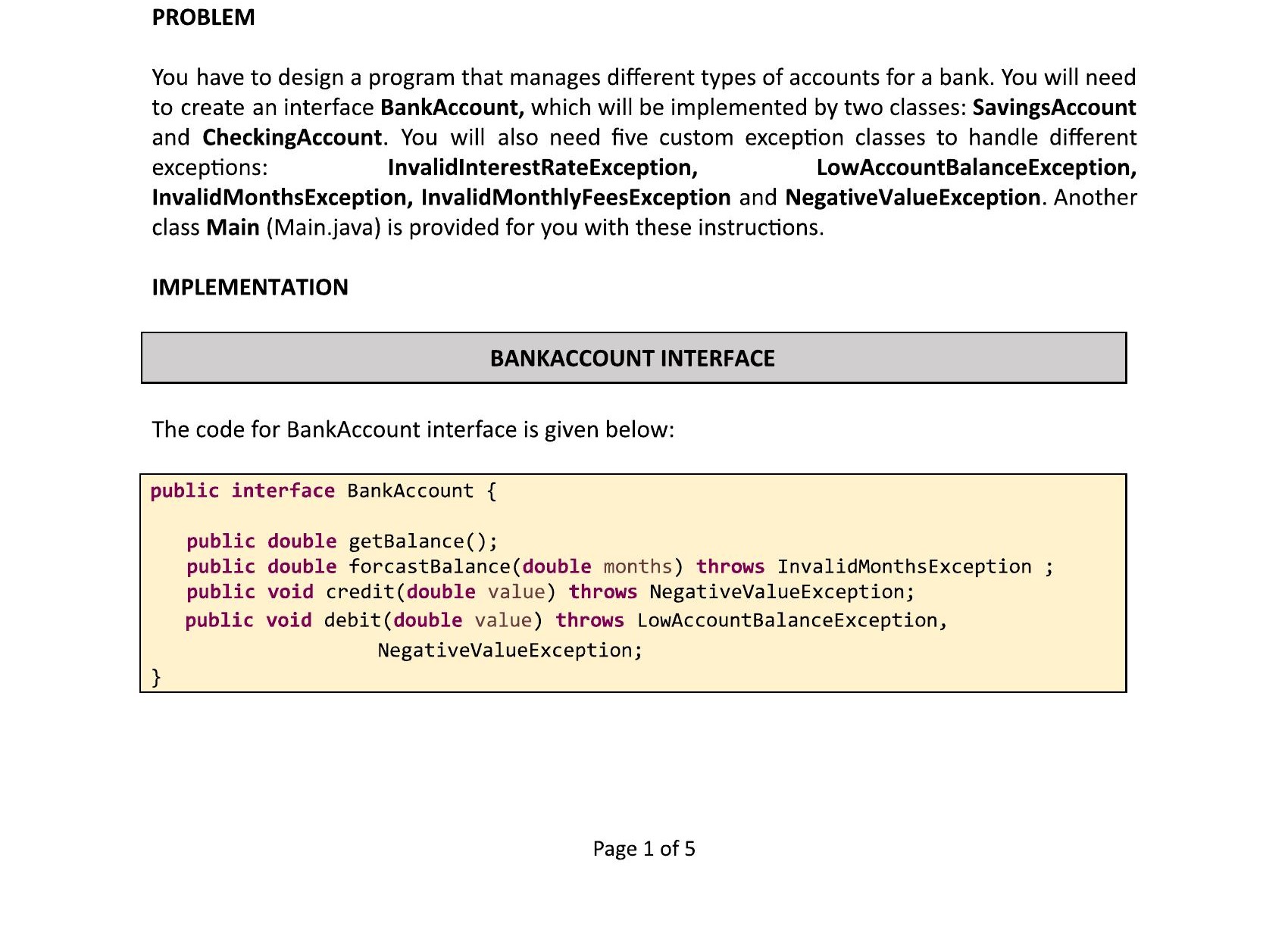Click the forcastBalance method name
1288x936 pixels.
(x=430, y=567)
